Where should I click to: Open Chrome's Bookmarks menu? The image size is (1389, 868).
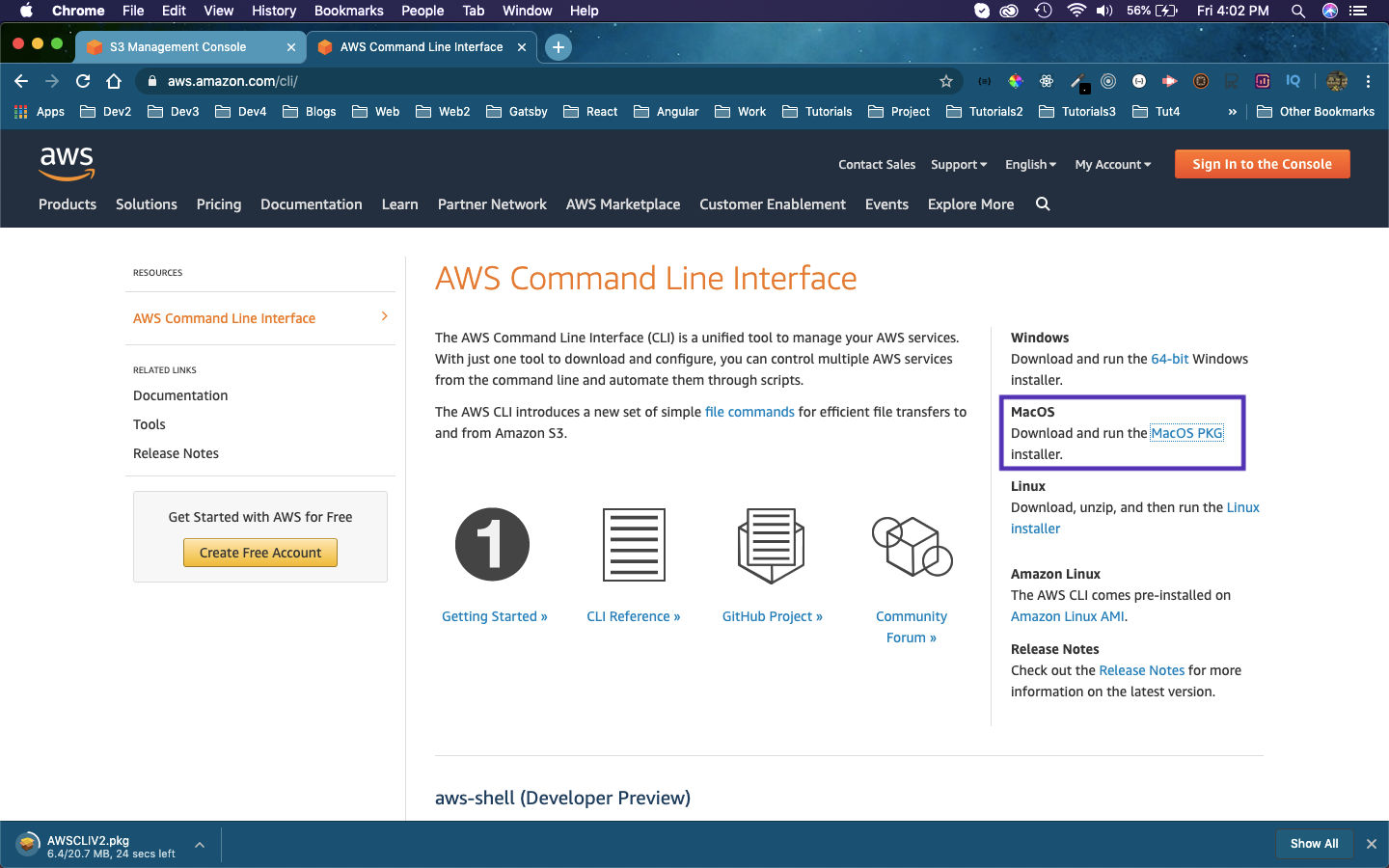[349, 11]
